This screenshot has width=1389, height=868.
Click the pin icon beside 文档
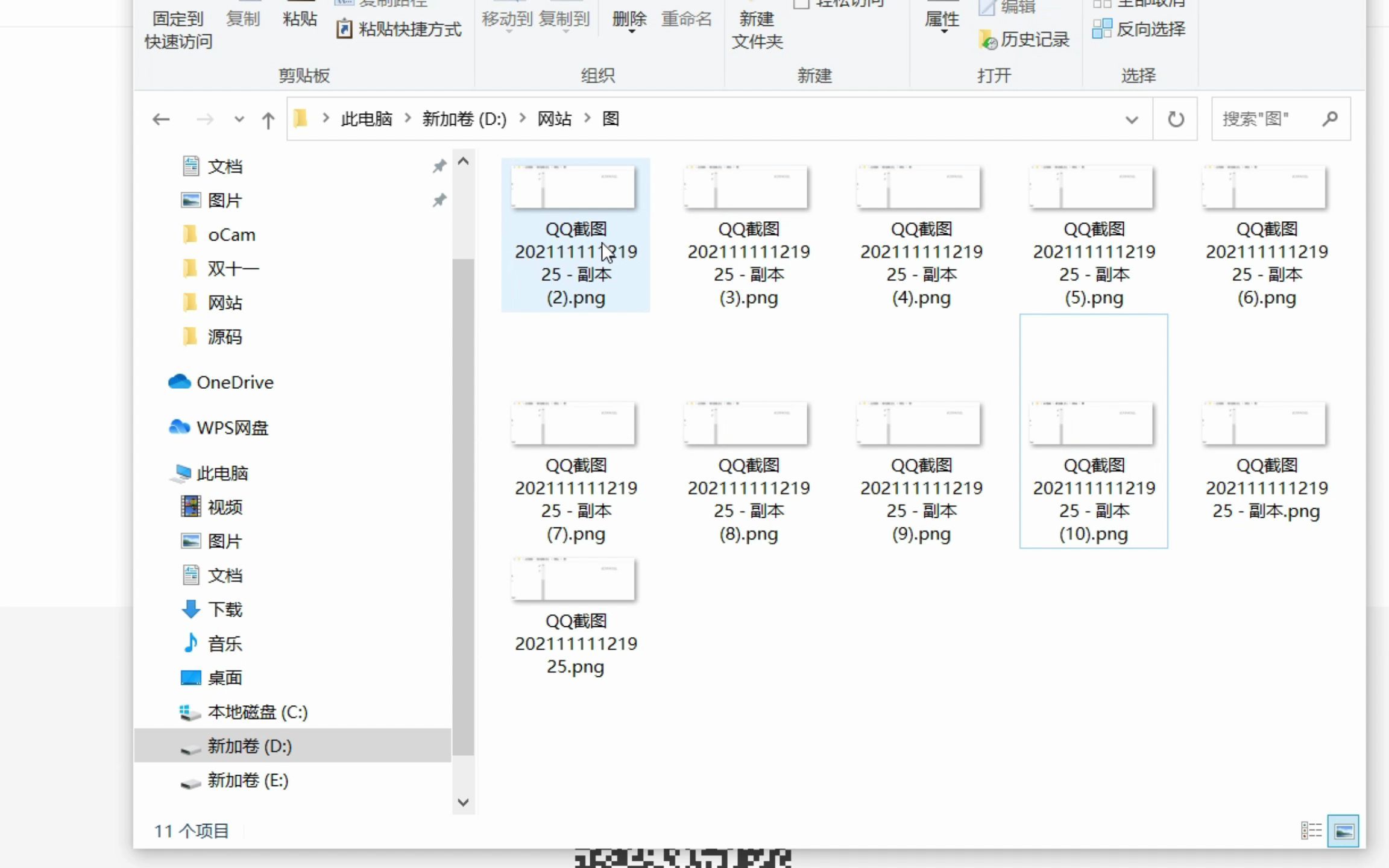click(x=439, y=166)
